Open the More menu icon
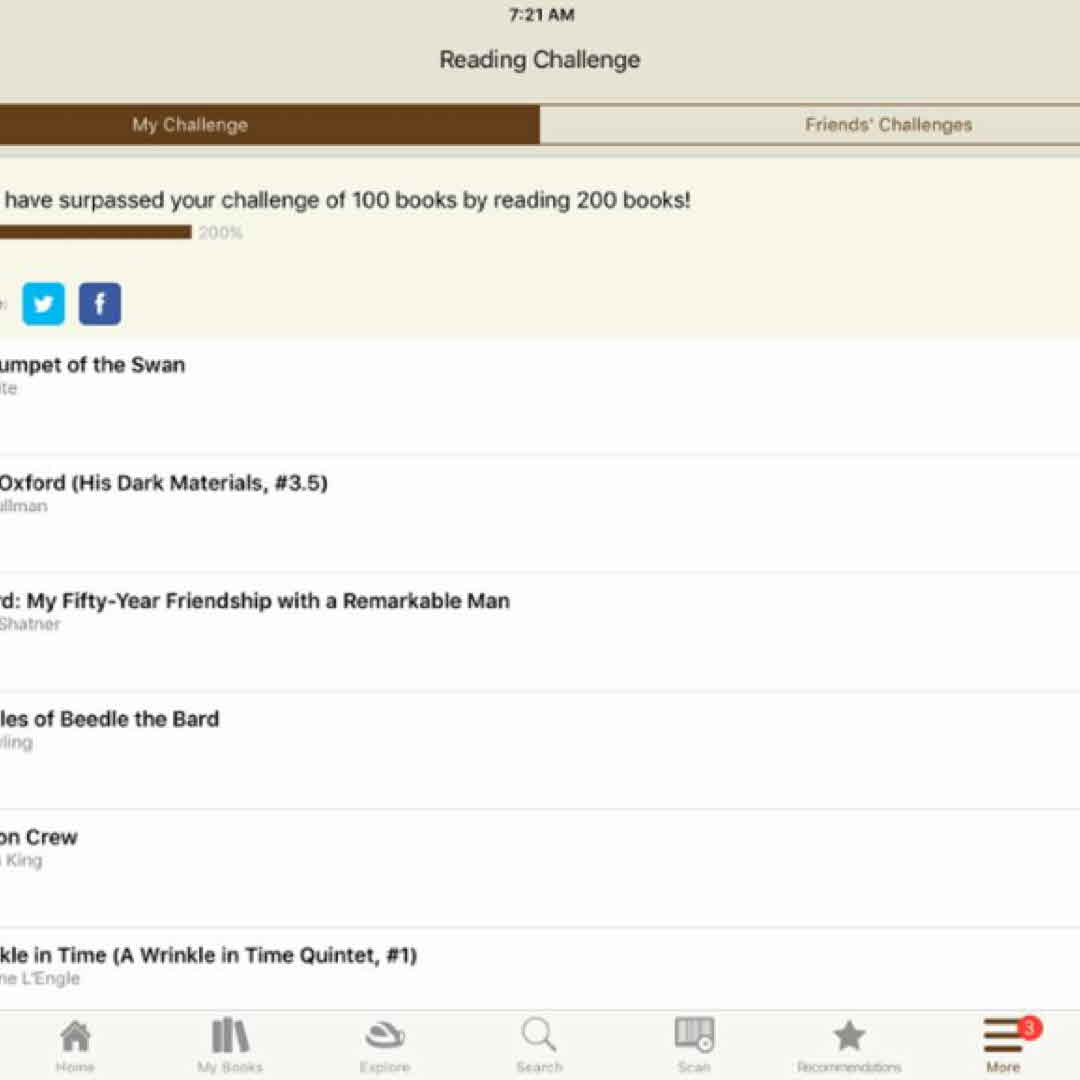Screen dimensions: 1080x1080 tap(1003, 1040)
